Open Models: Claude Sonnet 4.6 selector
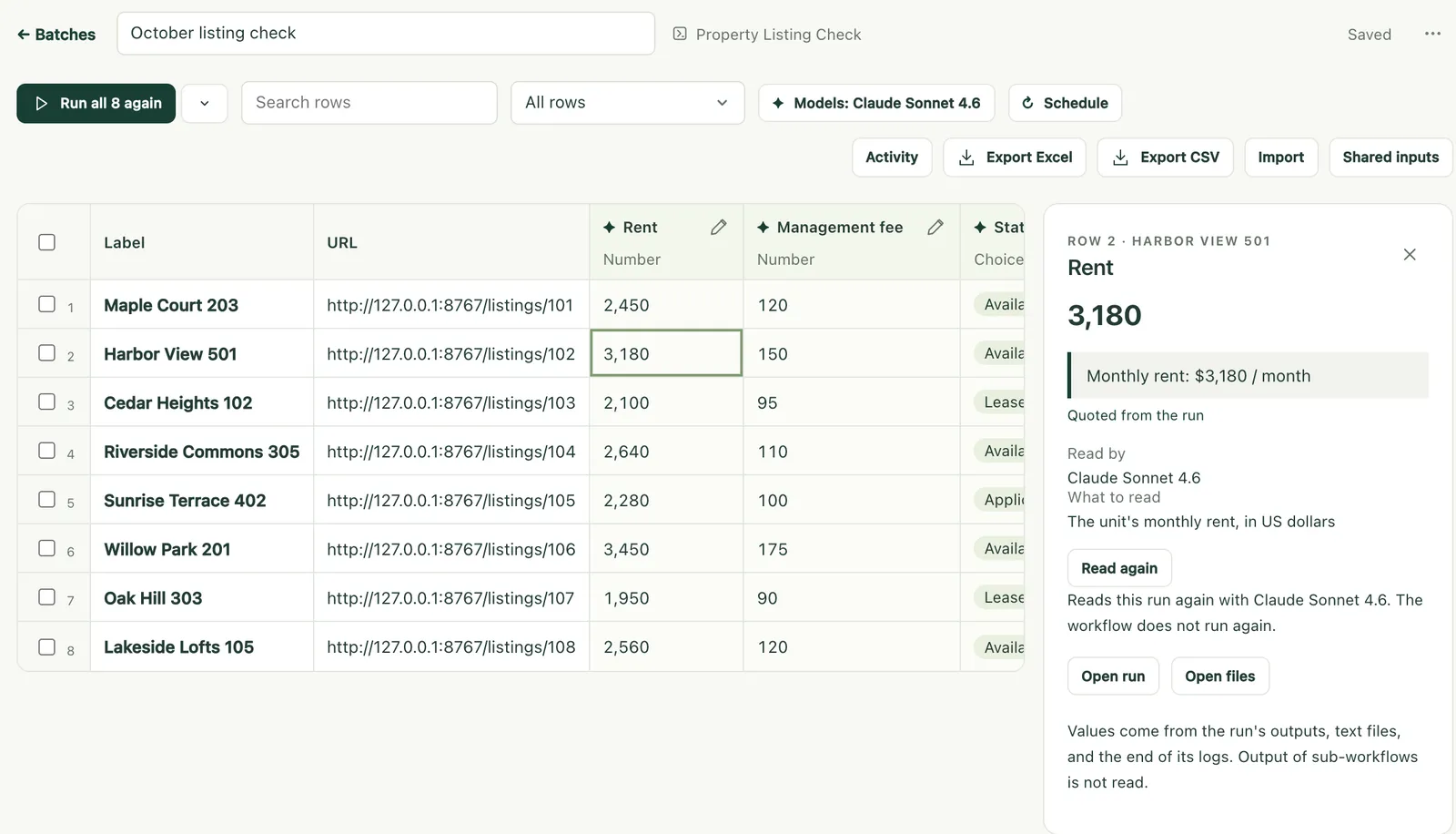Screen dimensions: 1456x834 tap(876, 103)
